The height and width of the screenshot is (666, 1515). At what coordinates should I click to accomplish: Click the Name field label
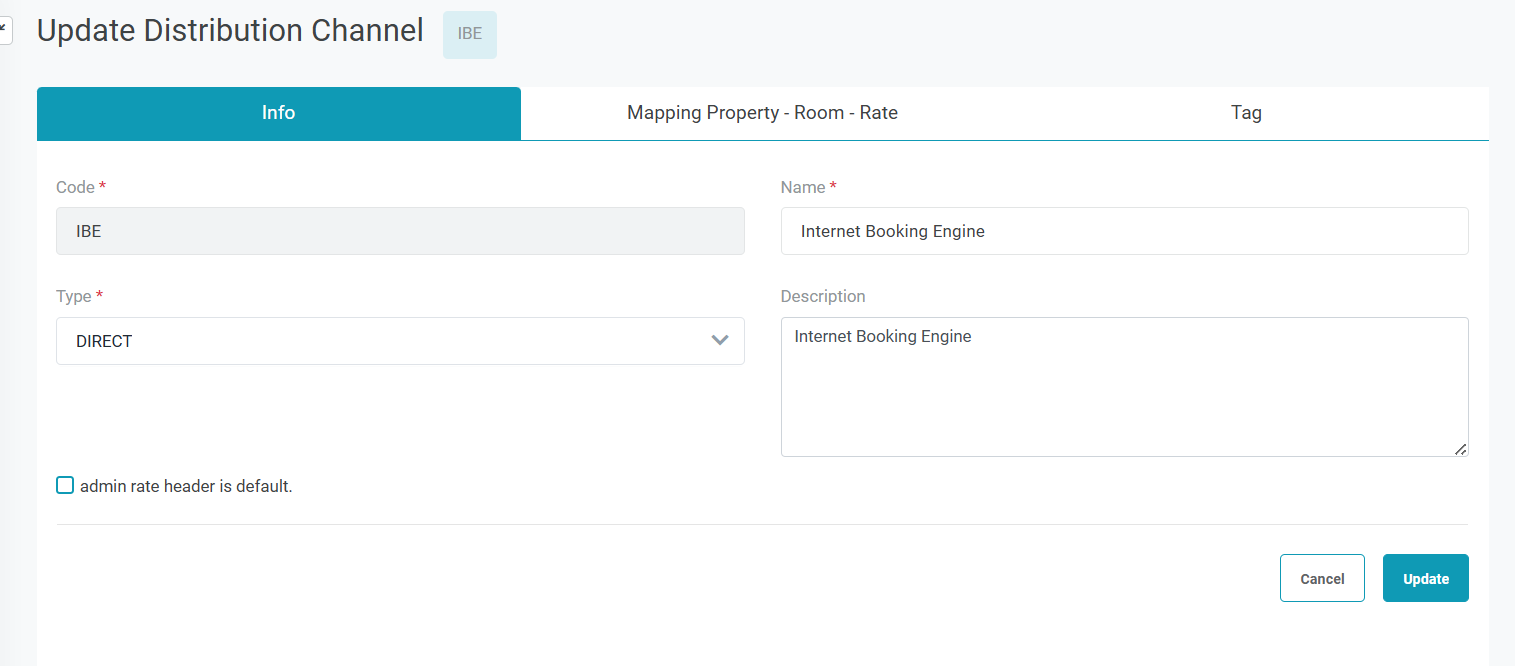coord(802,188)
